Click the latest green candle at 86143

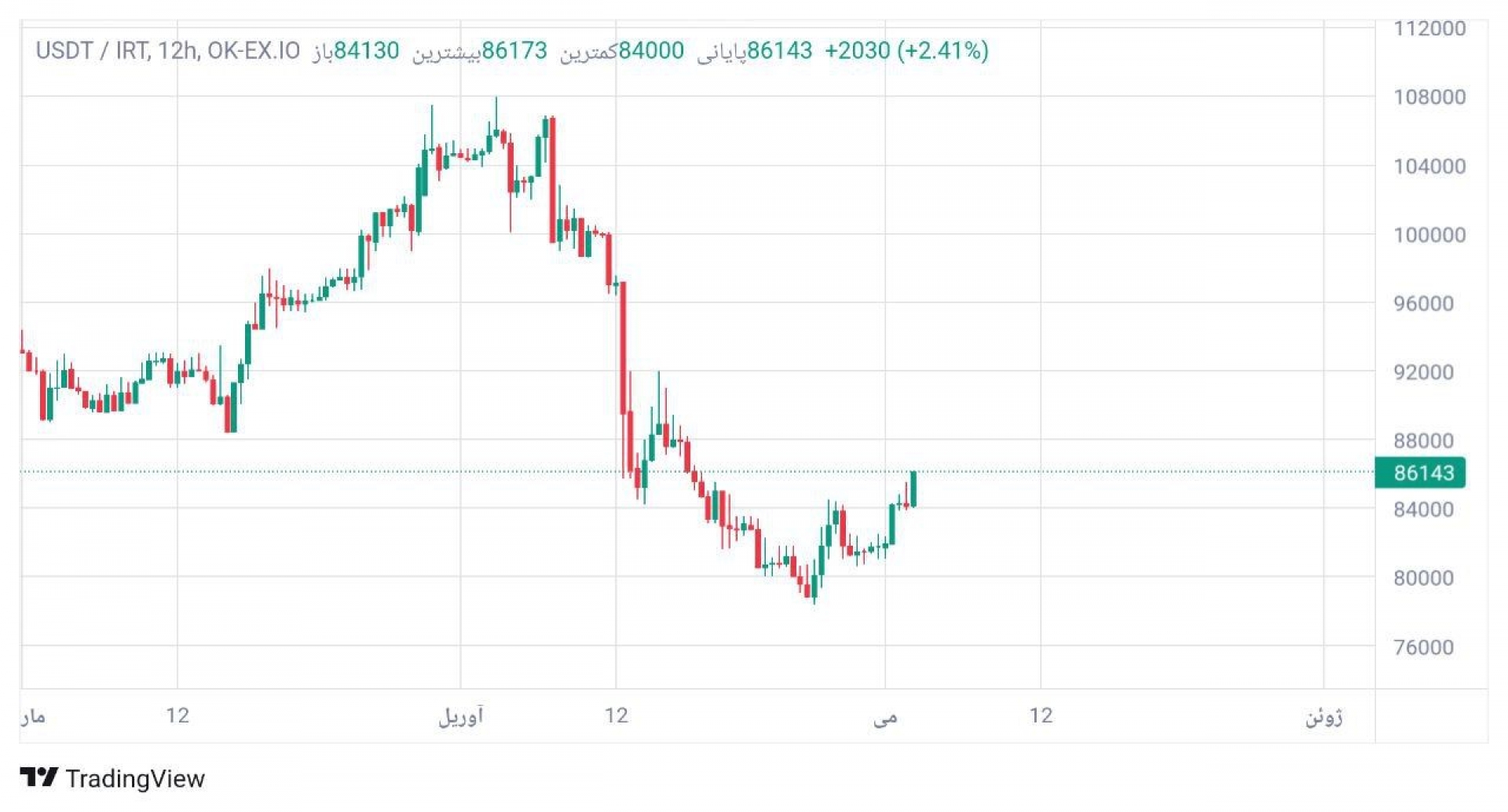[913, 489]
